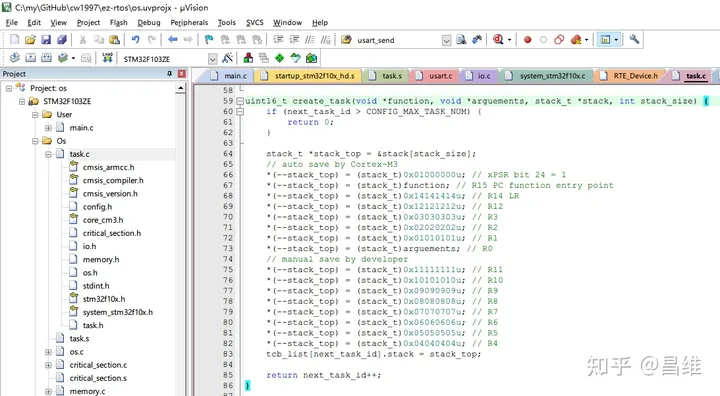Click the Unindent selection icon
The image size is (720, 396).
(x=294, y=40)
